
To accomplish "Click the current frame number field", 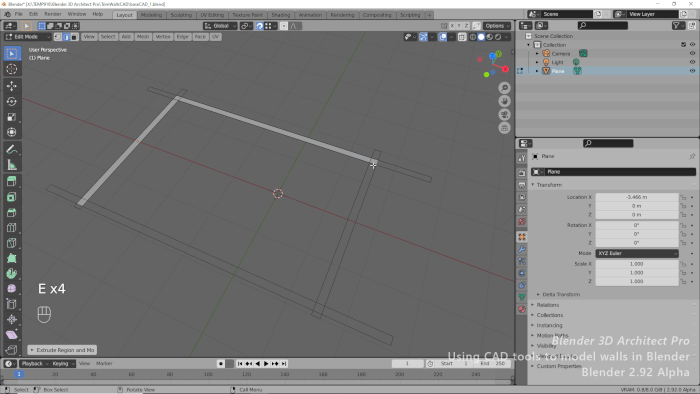I will pyautogui.click(x=407, y=364).
